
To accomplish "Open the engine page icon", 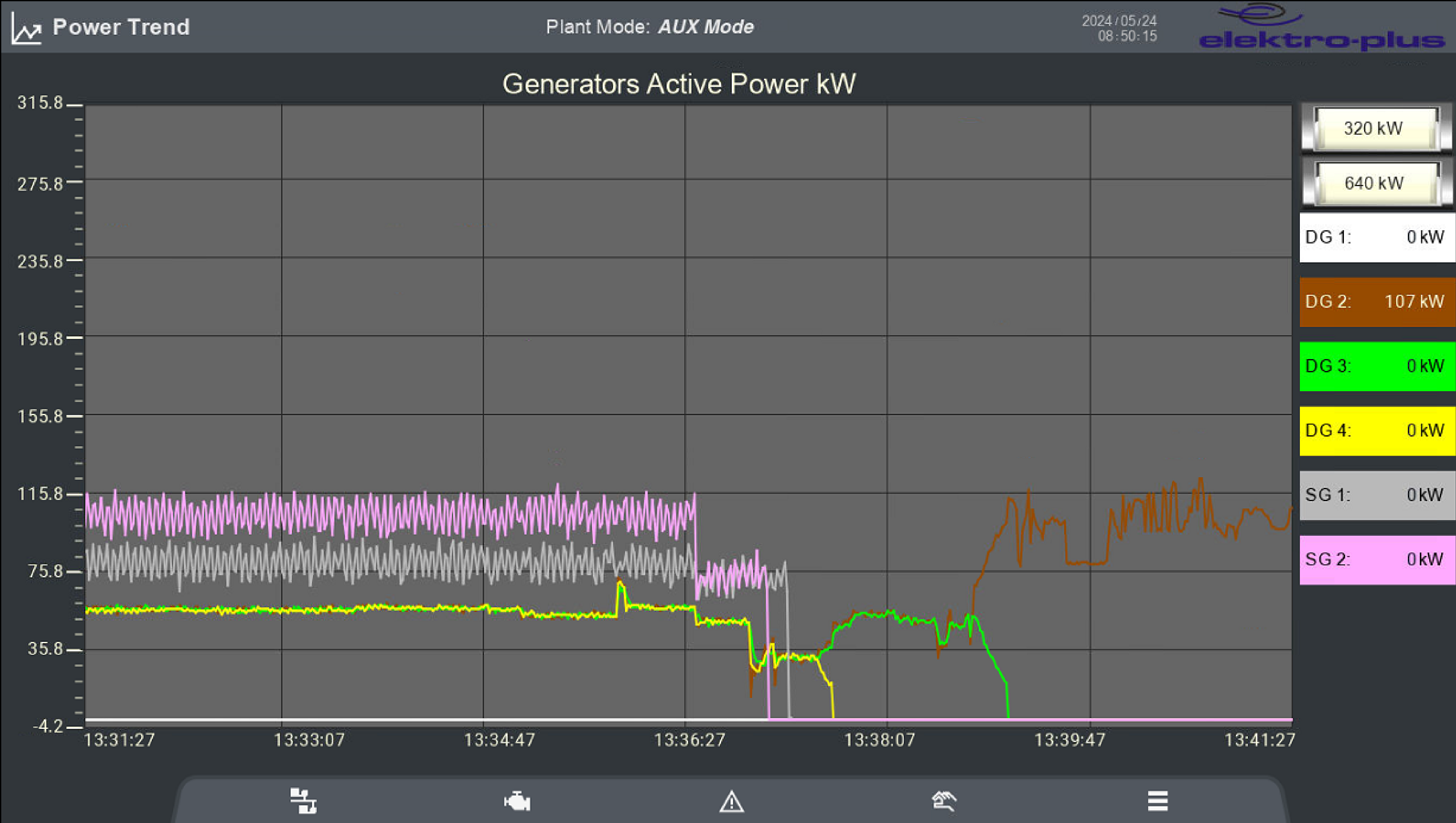I will point(517,802).
